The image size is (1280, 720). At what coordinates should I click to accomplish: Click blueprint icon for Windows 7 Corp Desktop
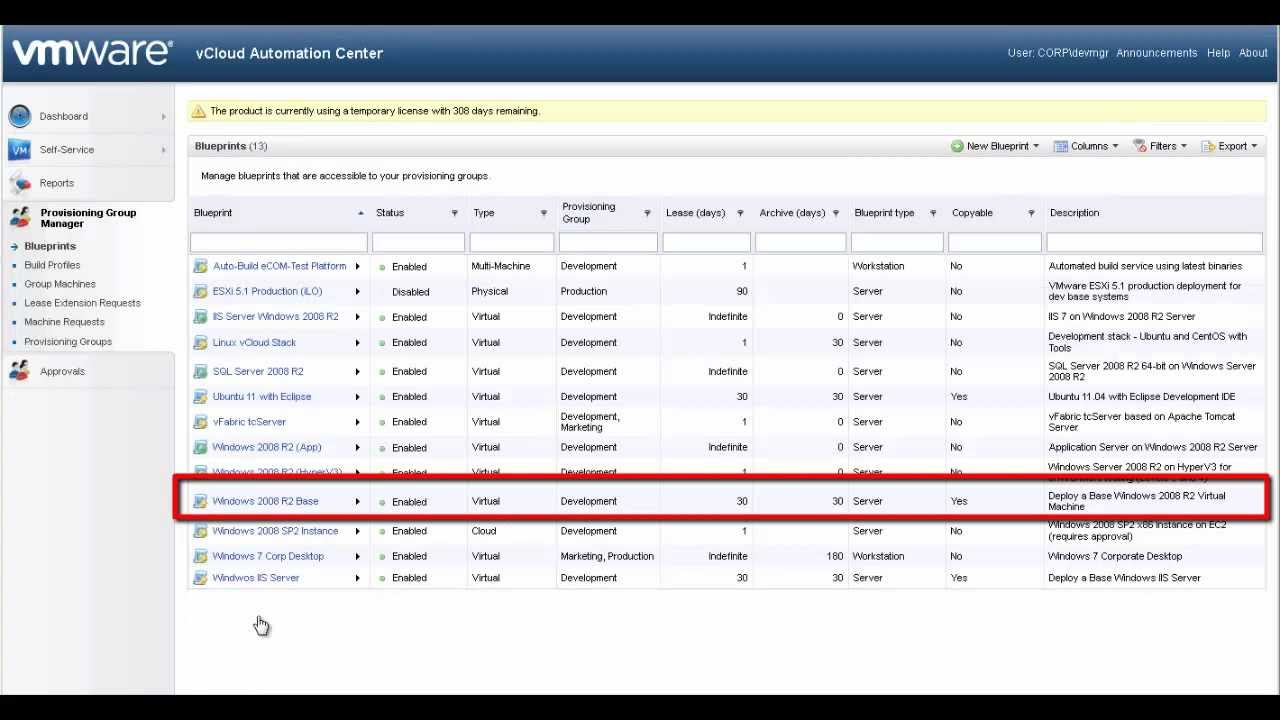tap(201, 556)
